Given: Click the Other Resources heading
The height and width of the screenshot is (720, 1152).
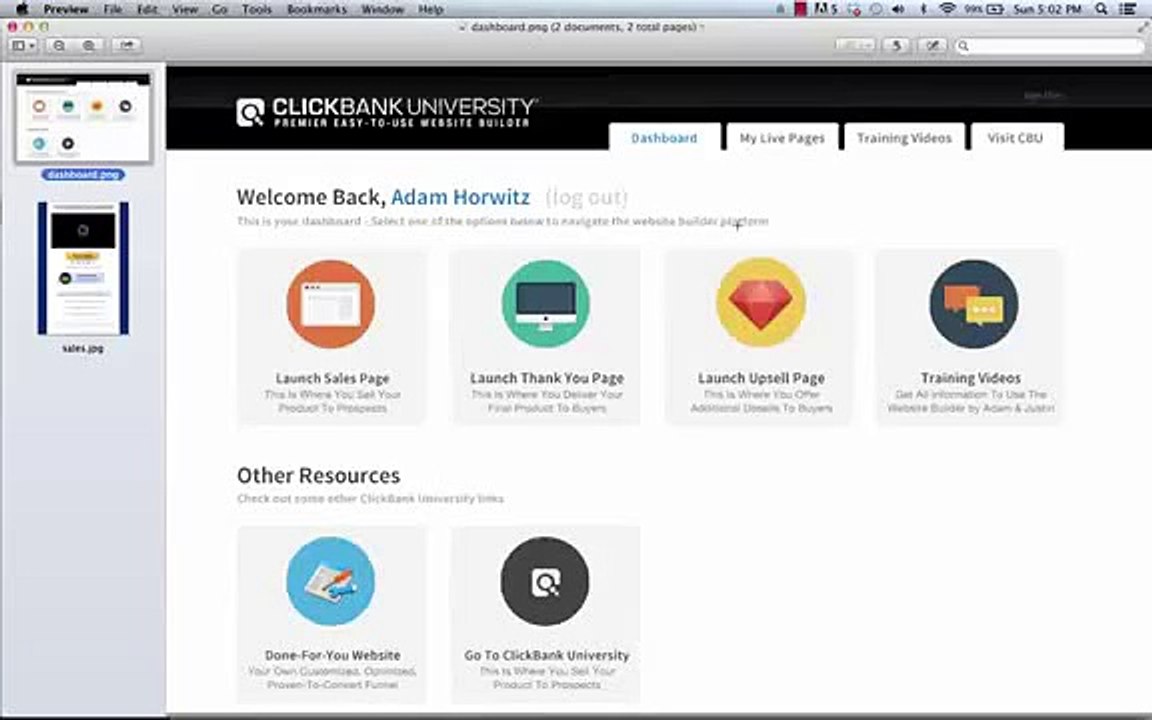Looking at the screenshot, I should [318, 475].
